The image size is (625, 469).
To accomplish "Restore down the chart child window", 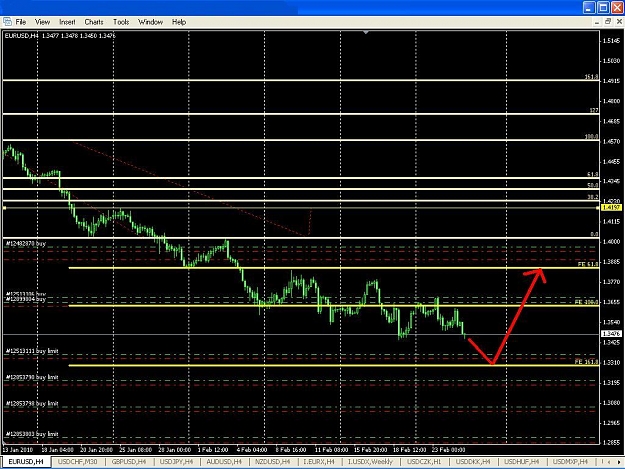I will 608,22.
